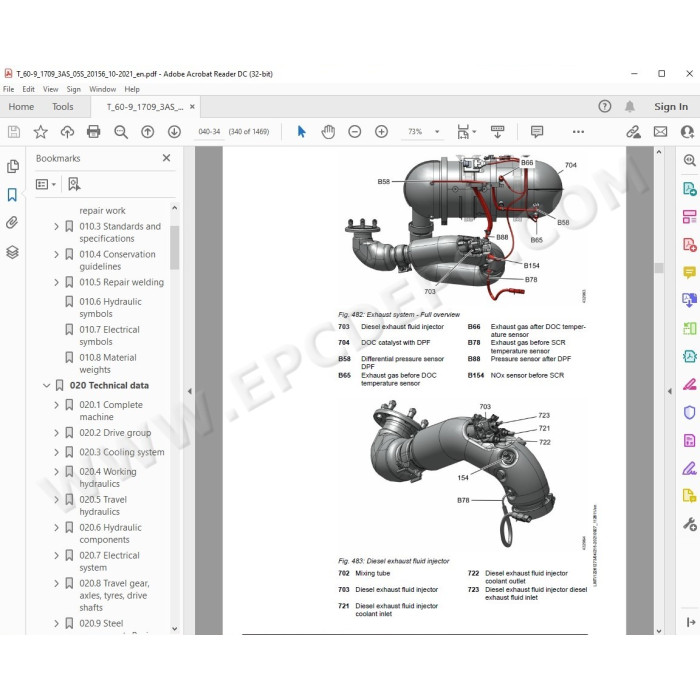
Task: Click the find current bookmark icon
Action: click(x=74, y=184)
